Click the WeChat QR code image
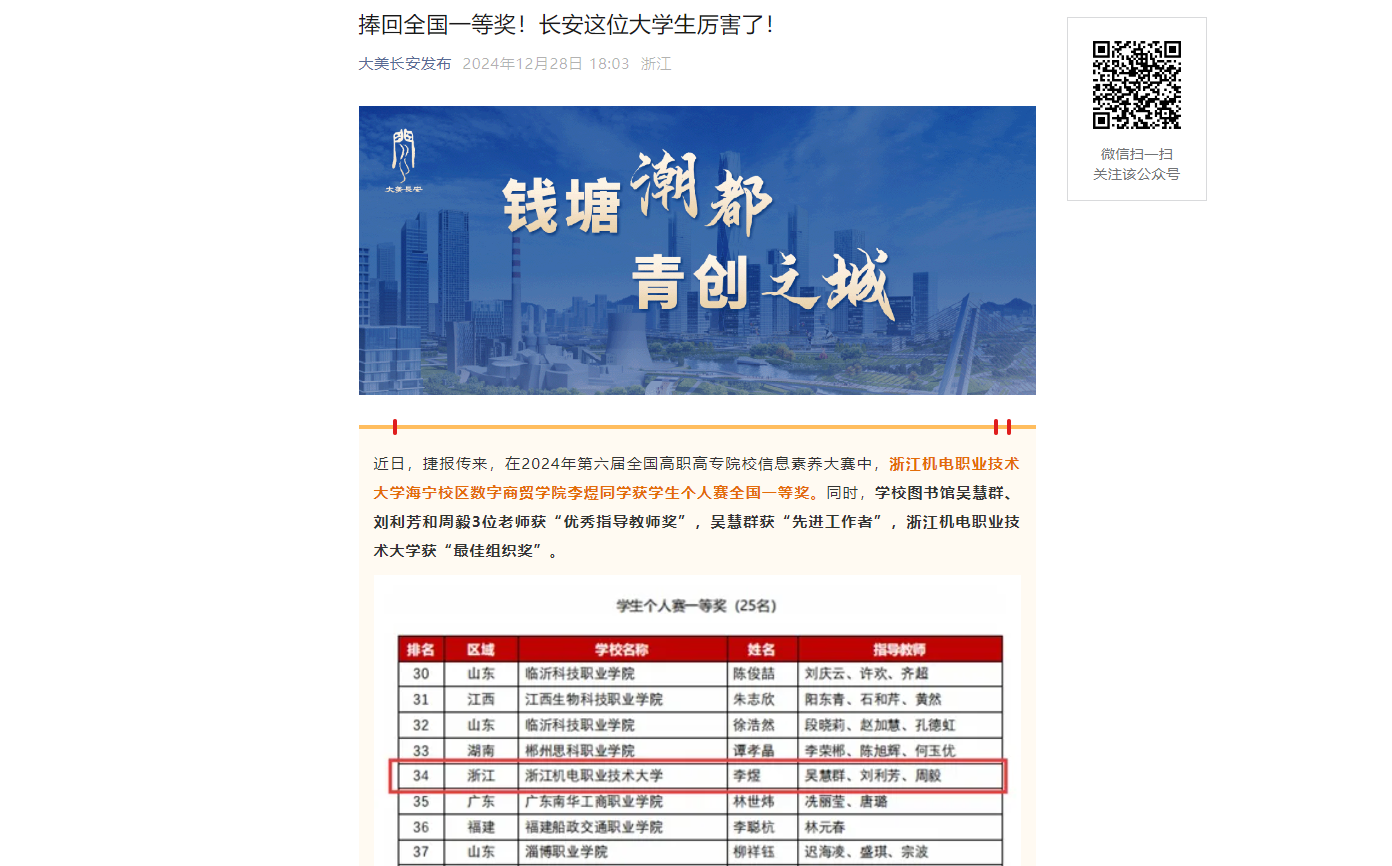Screen dimensions: 1392x866 click(1136, 85)
